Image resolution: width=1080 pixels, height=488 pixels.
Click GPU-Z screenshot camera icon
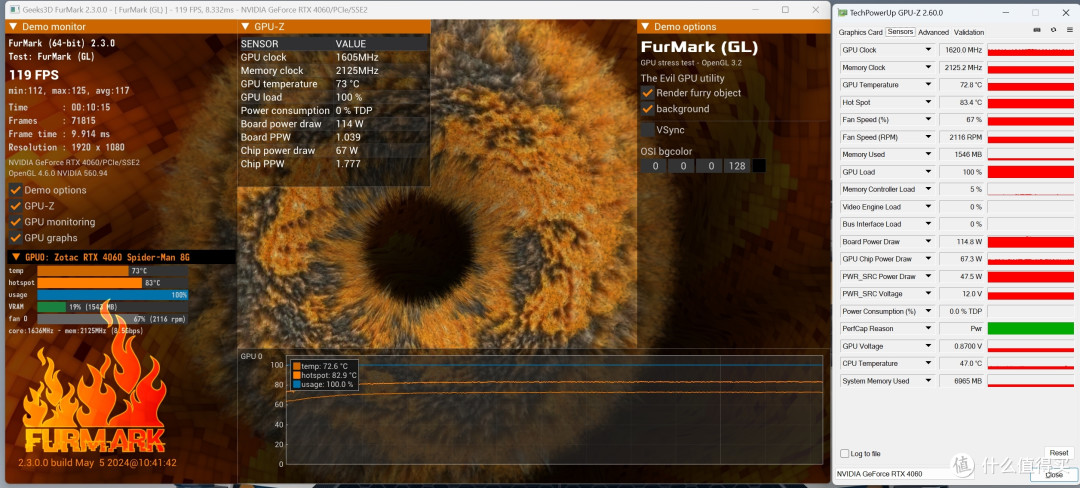[x=1037, y=31]
